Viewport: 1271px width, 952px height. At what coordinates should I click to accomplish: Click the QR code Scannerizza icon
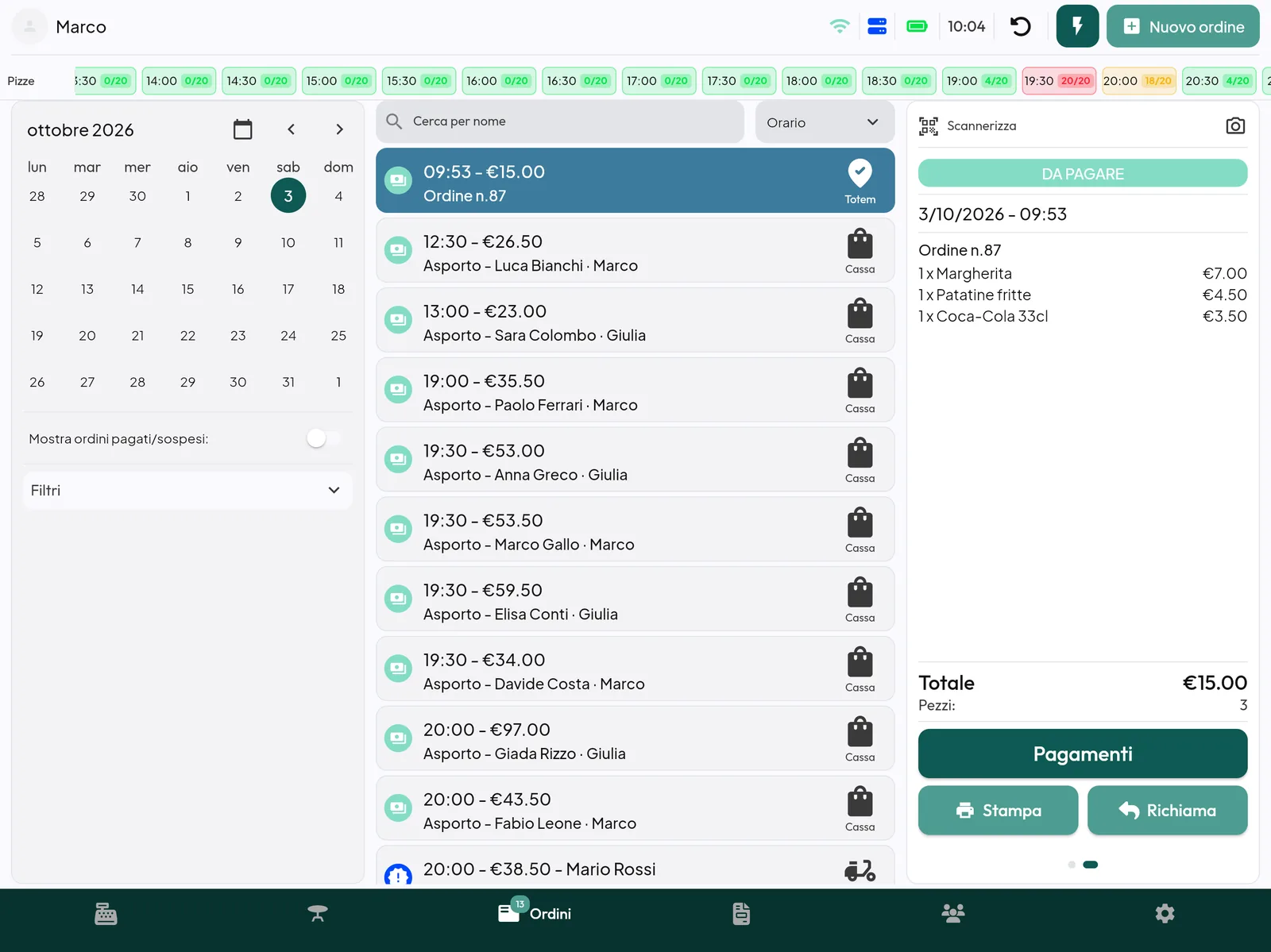coord(929,125)
